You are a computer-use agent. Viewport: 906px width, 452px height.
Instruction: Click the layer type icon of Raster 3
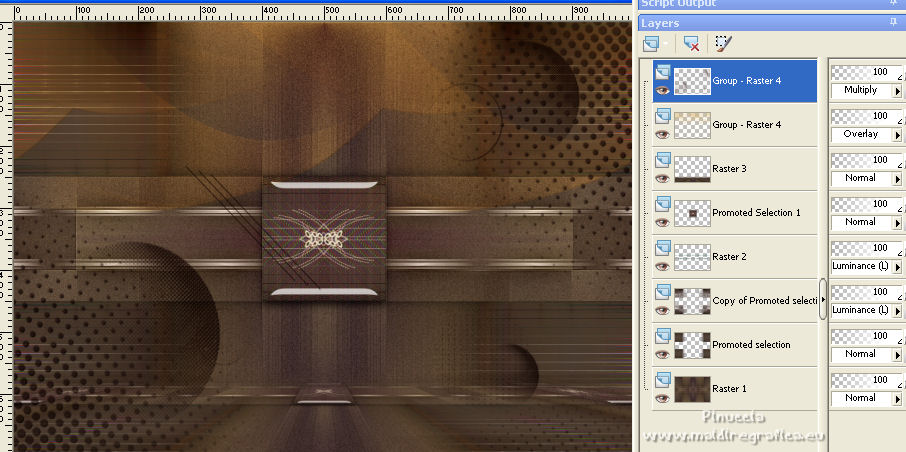click(663, 160)
